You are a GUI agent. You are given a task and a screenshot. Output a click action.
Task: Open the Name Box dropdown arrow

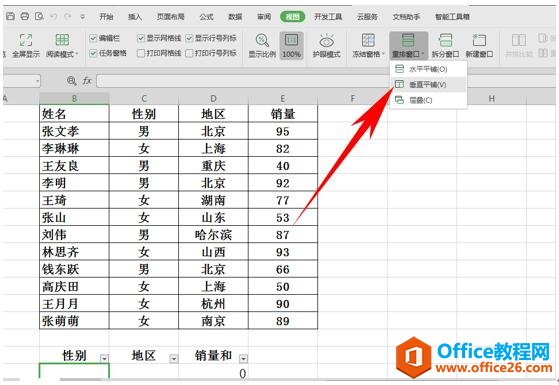coord(37,81)
